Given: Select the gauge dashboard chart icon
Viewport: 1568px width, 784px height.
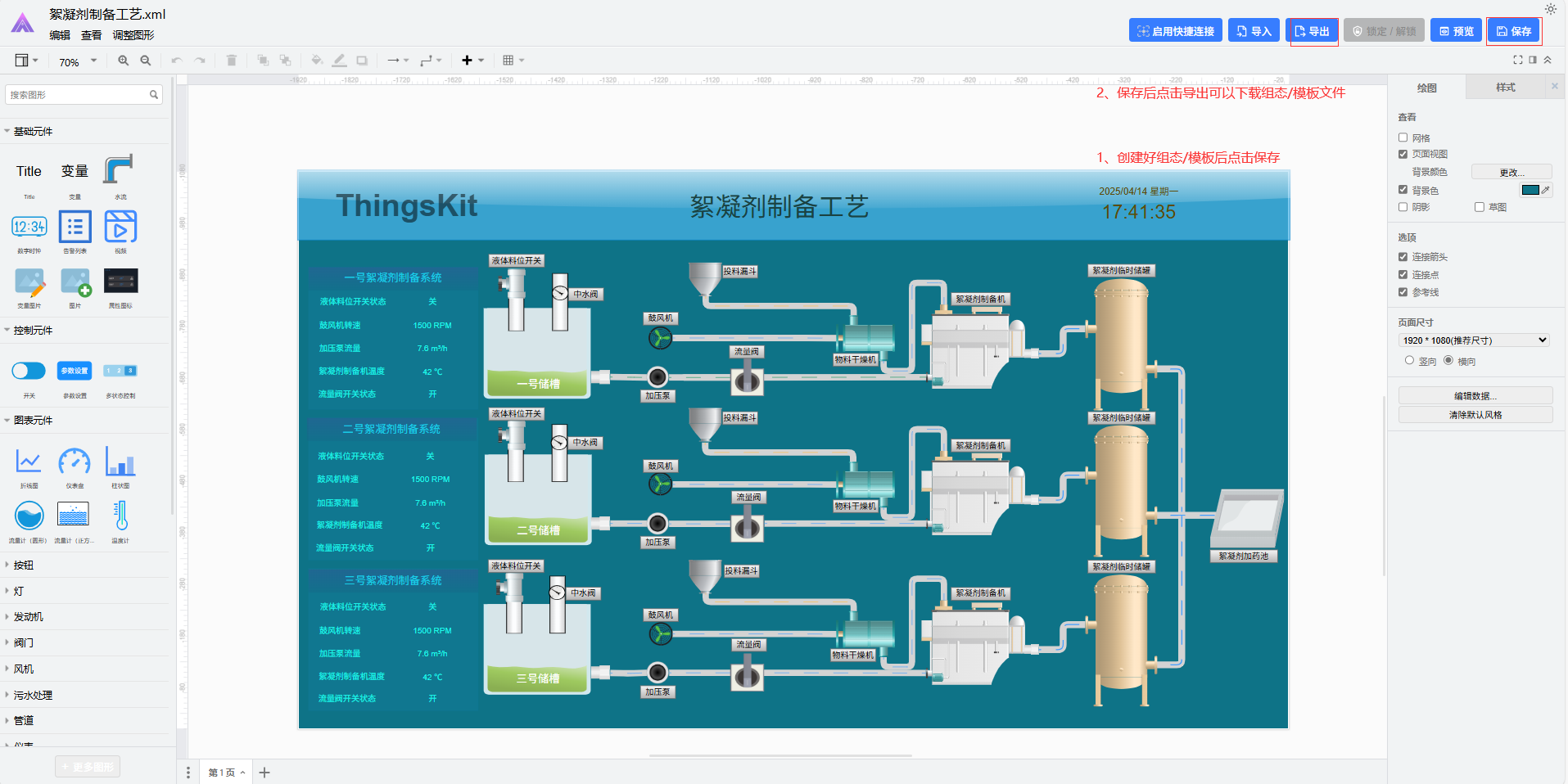Looking at the screenshot, I should tap(75, 462).
